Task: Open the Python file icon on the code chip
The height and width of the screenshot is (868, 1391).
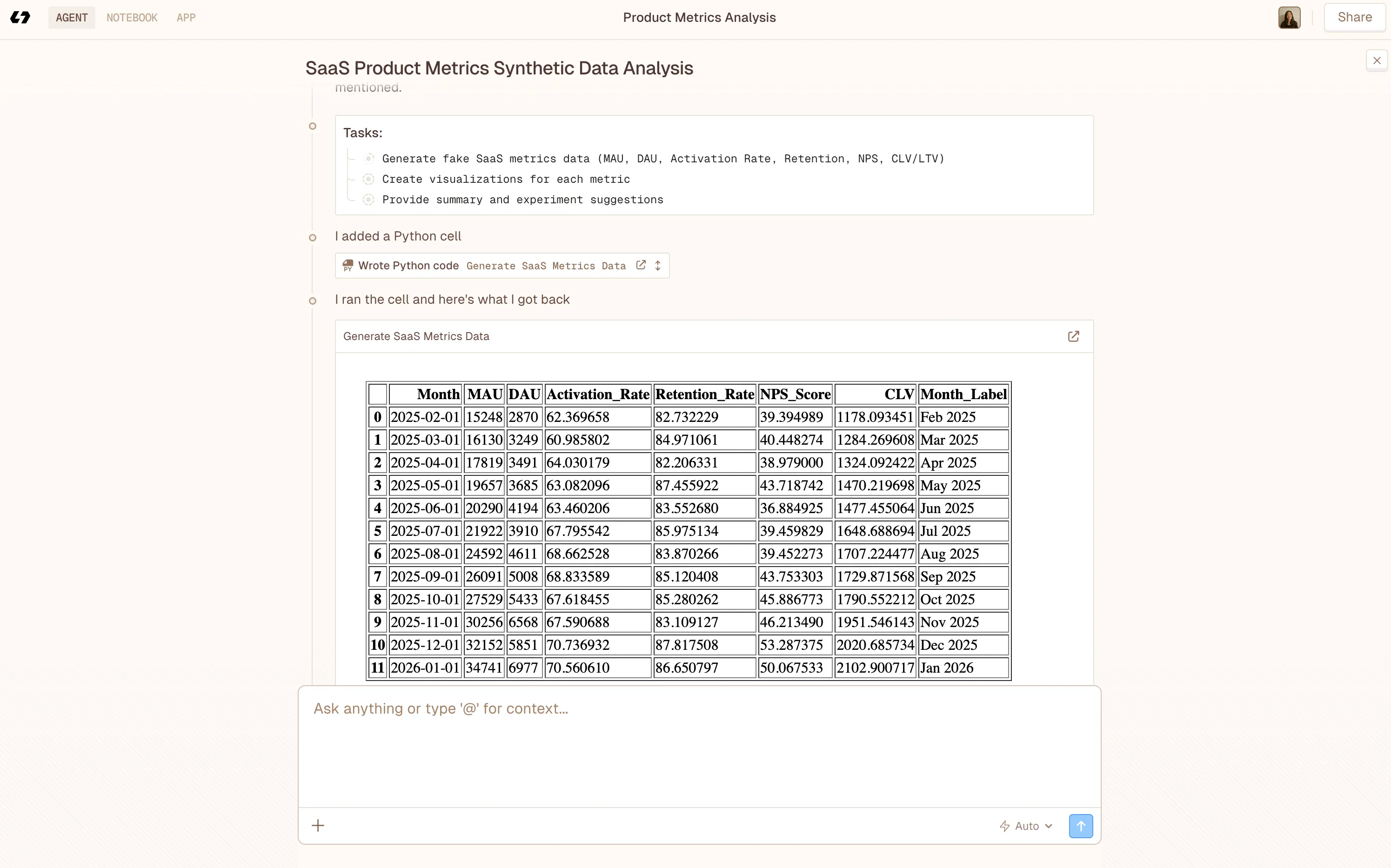Action: click(x=348, y=265)
